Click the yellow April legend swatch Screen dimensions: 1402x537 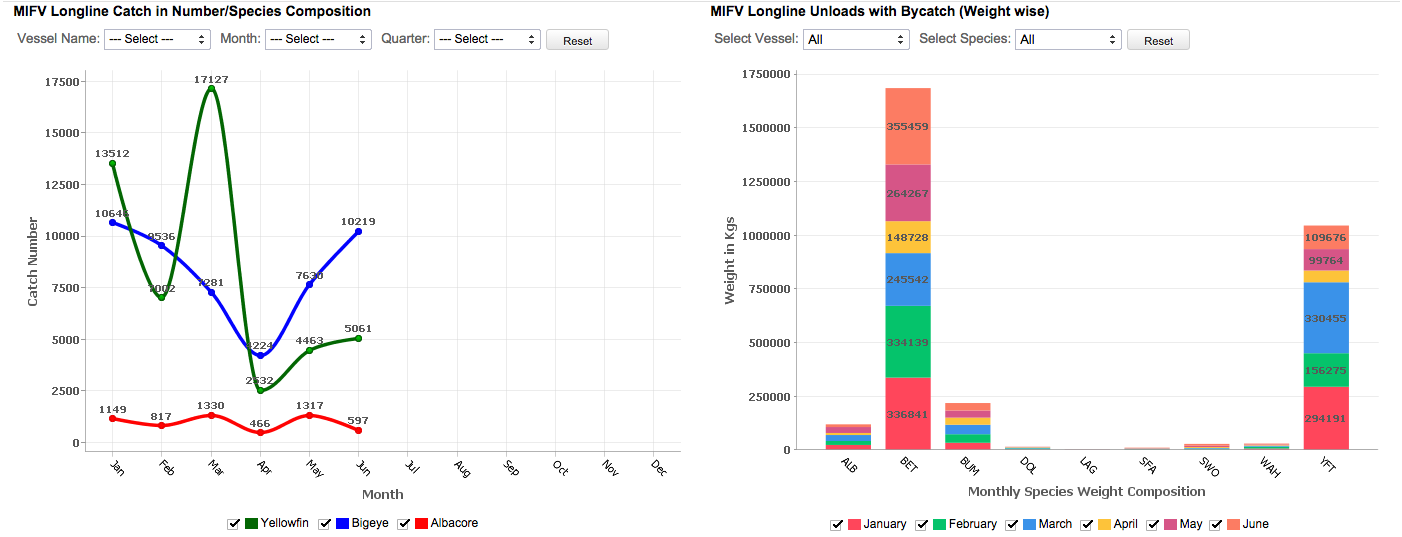point(1105,524)
